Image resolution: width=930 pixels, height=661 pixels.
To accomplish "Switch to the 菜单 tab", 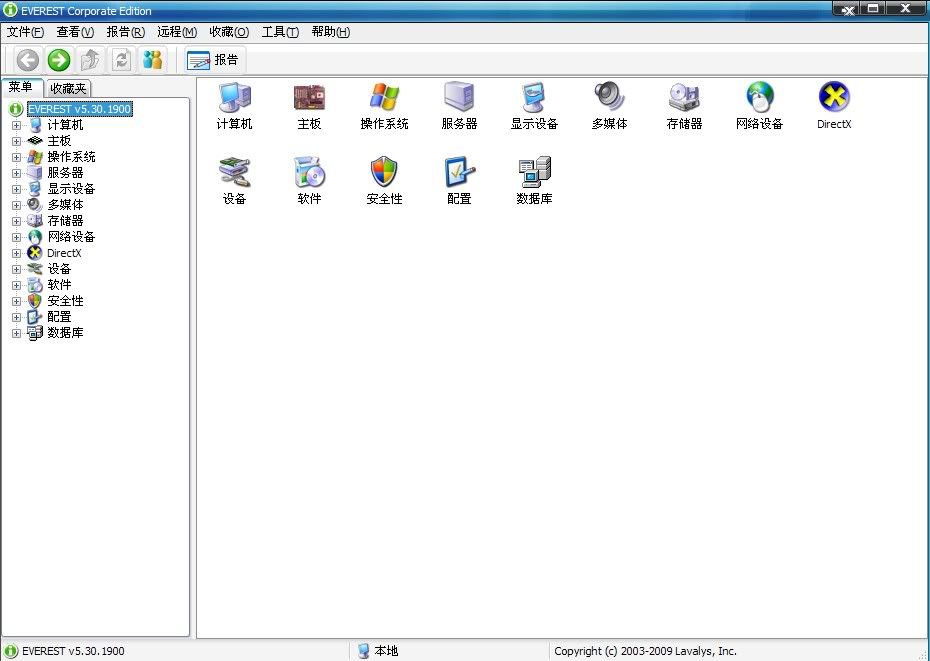I will [21, 87].
